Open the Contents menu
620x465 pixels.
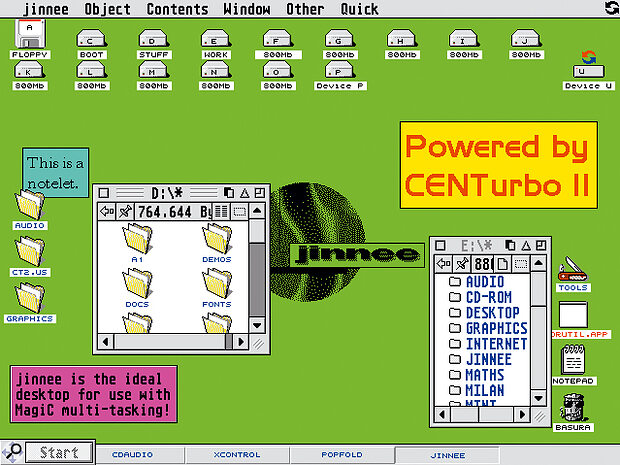[177, 9]
